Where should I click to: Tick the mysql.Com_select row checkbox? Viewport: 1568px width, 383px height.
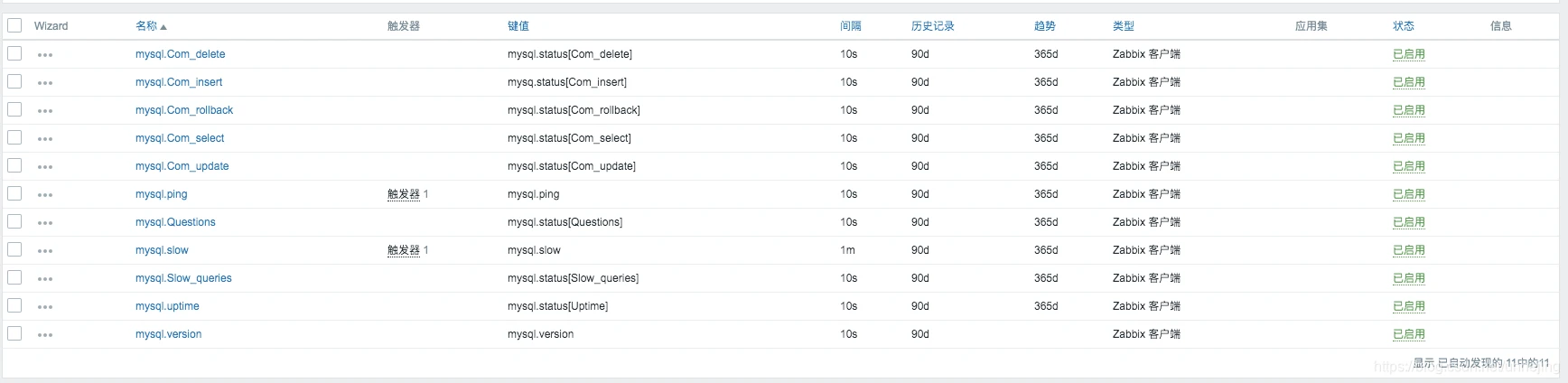coord(14,137)
